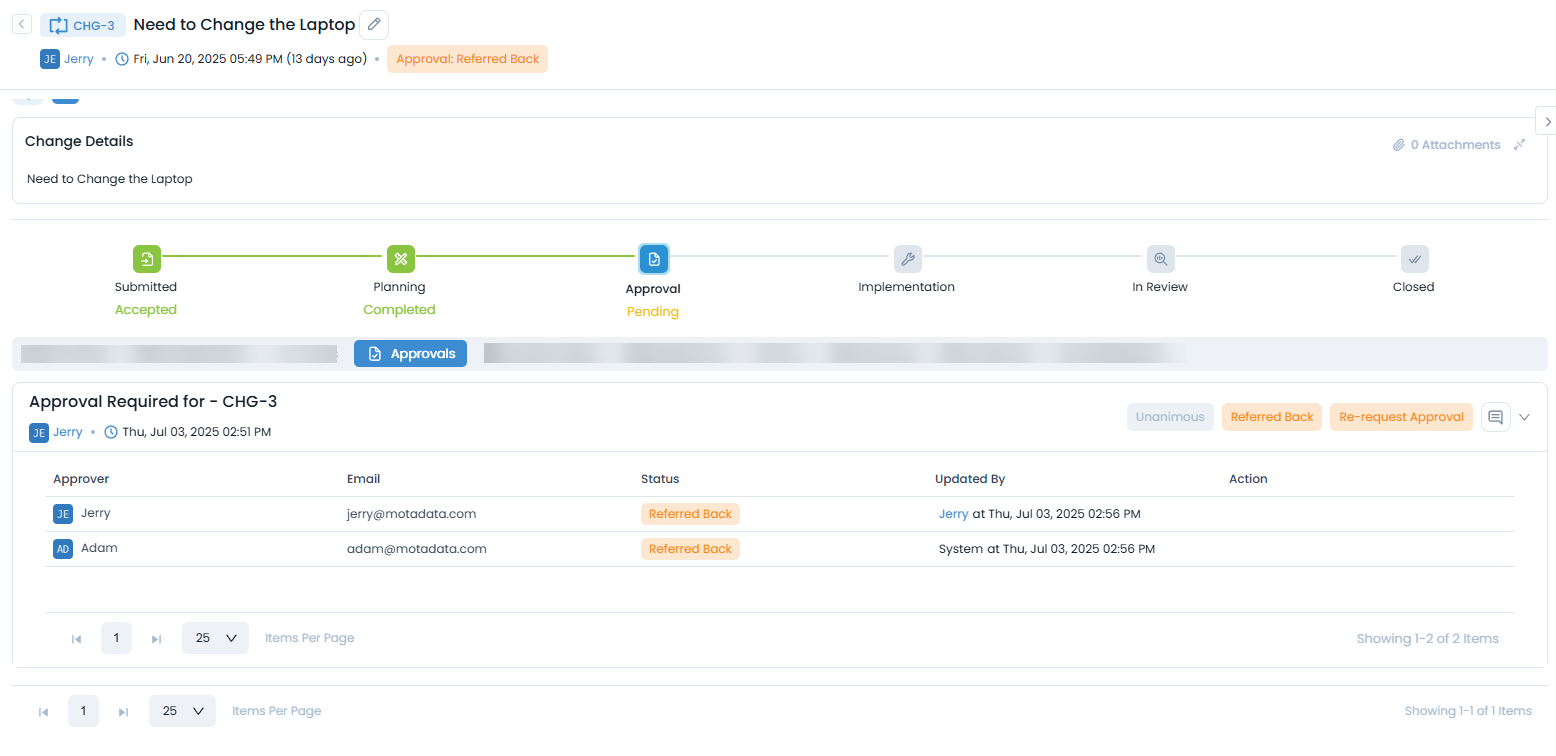
Task: Click the Planning stage marker
Action: 400,259
